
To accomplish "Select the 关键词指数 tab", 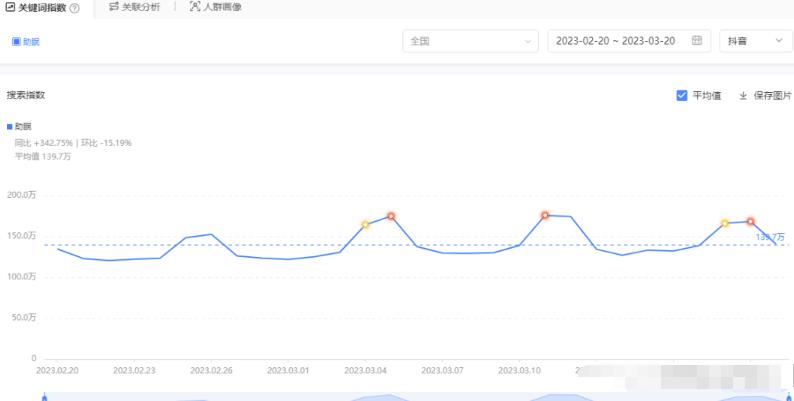I will pos(42,8).
